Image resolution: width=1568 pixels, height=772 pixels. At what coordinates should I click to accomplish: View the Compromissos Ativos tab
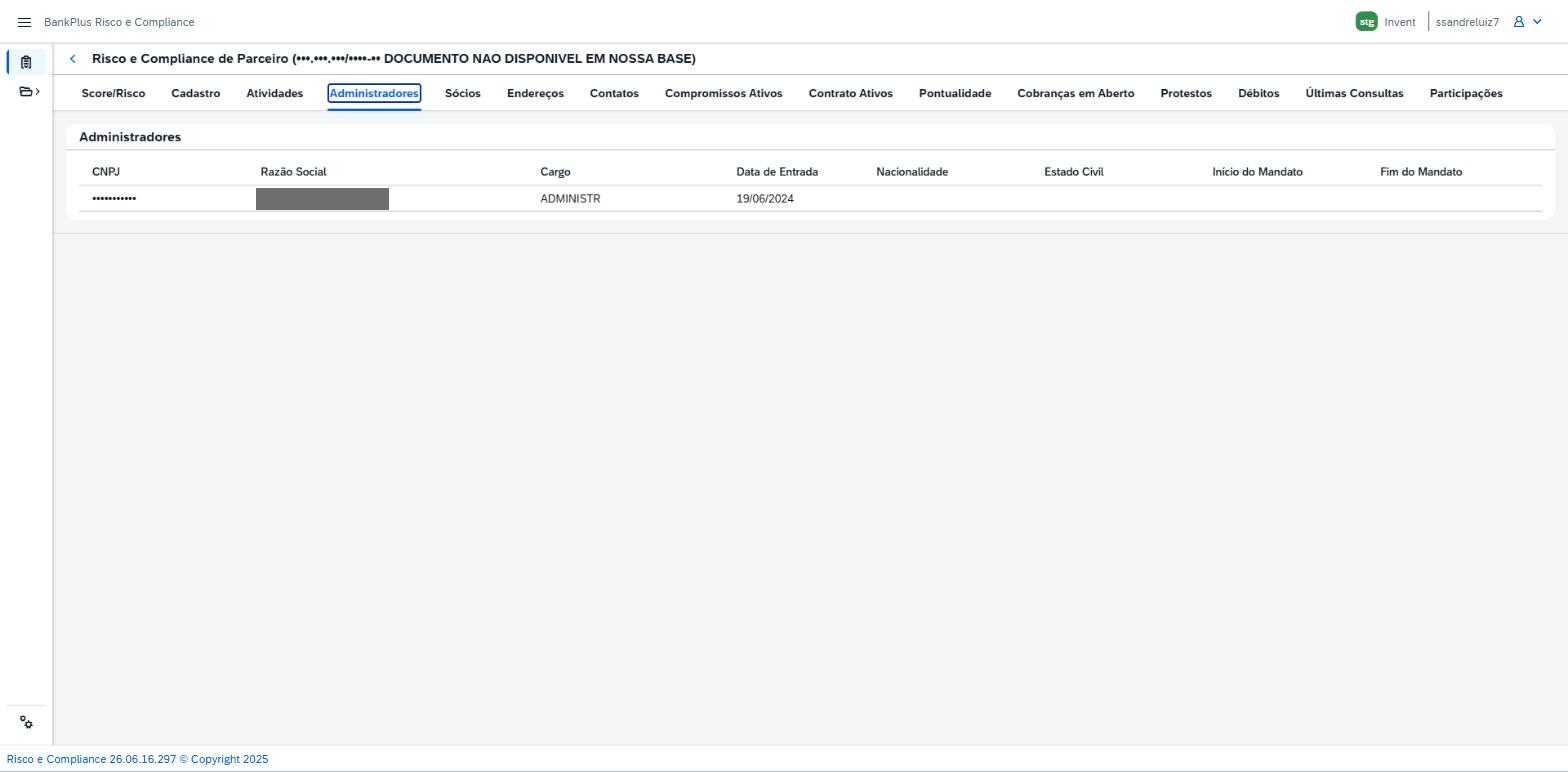pos(724,93)
